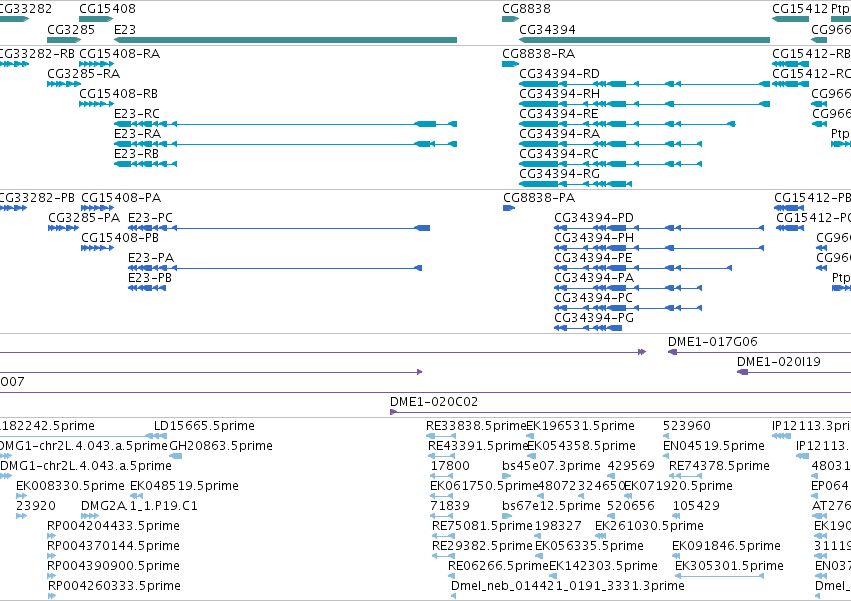
Task: Click the RE06266.5prime EST
Action: pos(452,576)
